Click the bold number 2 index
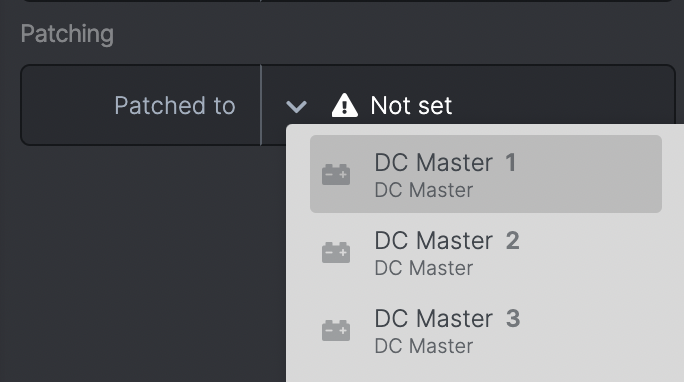The image size is (684, 382). pyautogui.click(x=513, y=241)
